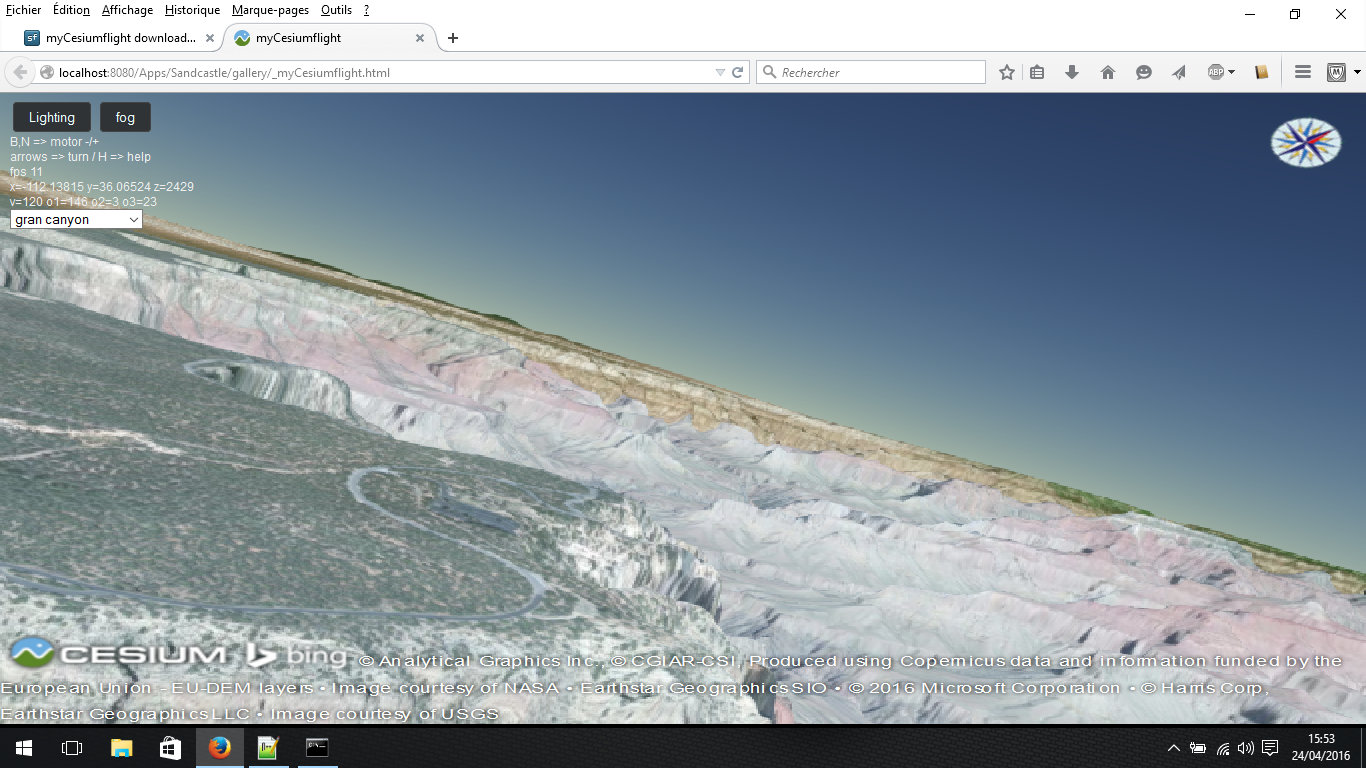Expand the system tray hidden icons chevron
The height and width of the screenshot is (768, 1366).
click(x=1173, y=747)
